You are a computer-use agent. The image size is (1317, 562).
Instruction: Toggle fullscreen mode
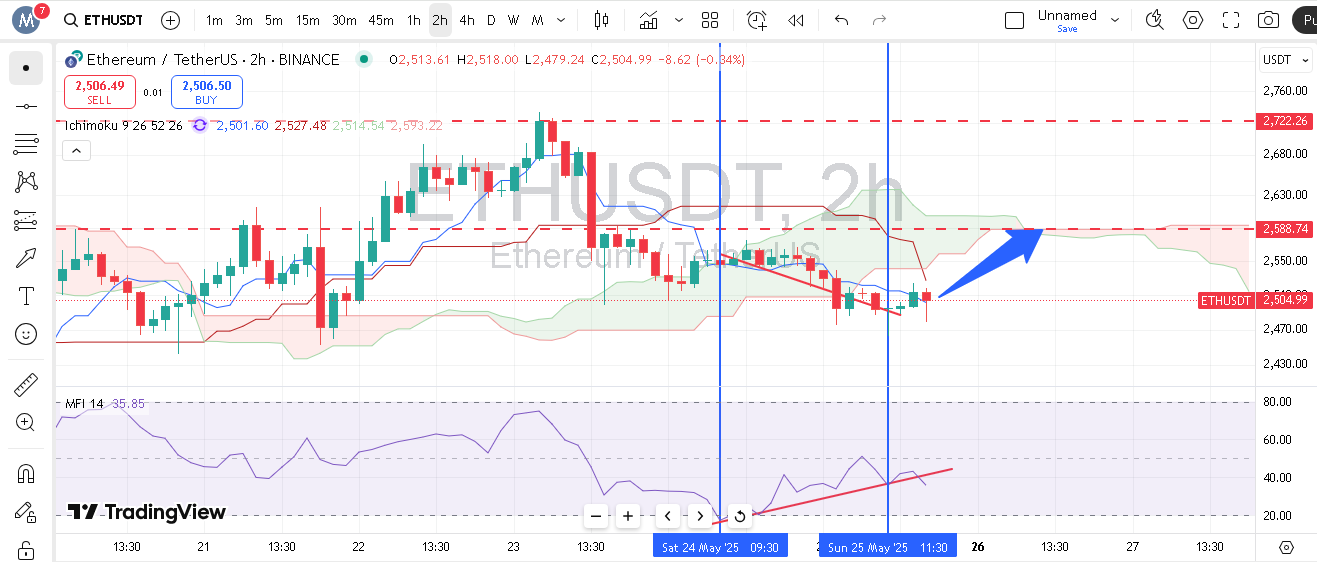tap(1231, 20)
